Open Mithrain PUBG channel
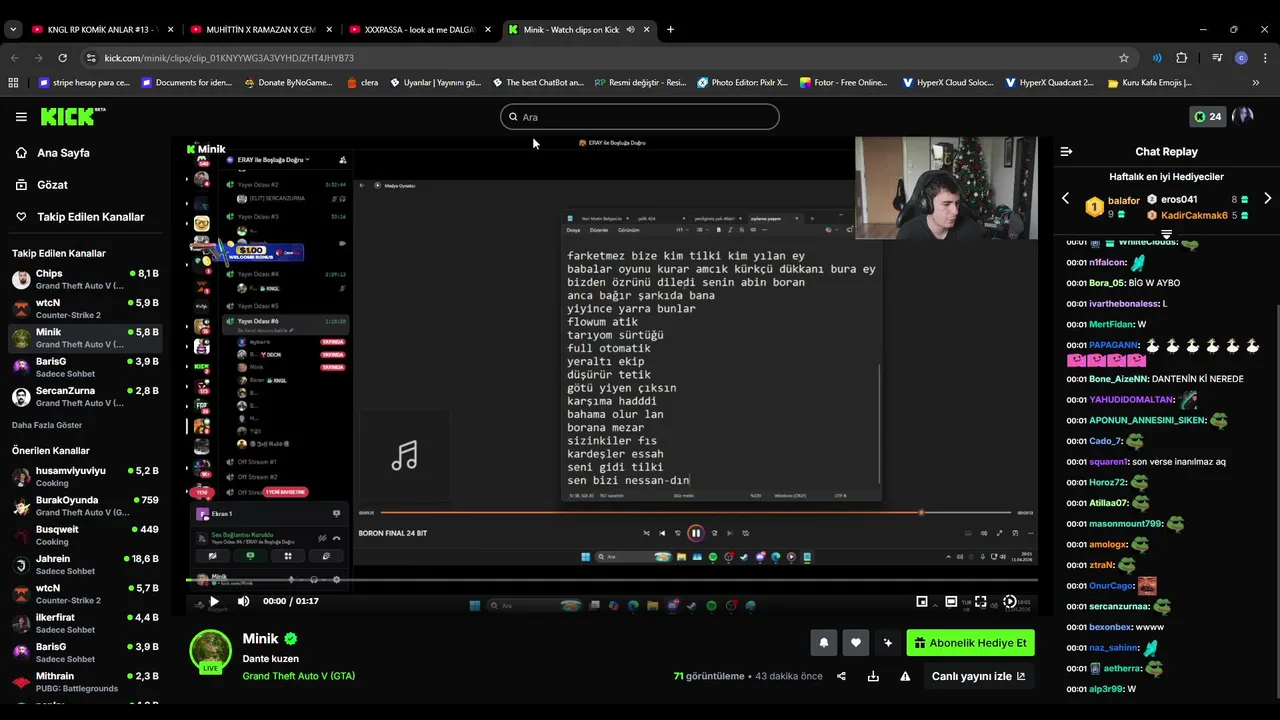The image size is (1280, 720). click(85, 682)
